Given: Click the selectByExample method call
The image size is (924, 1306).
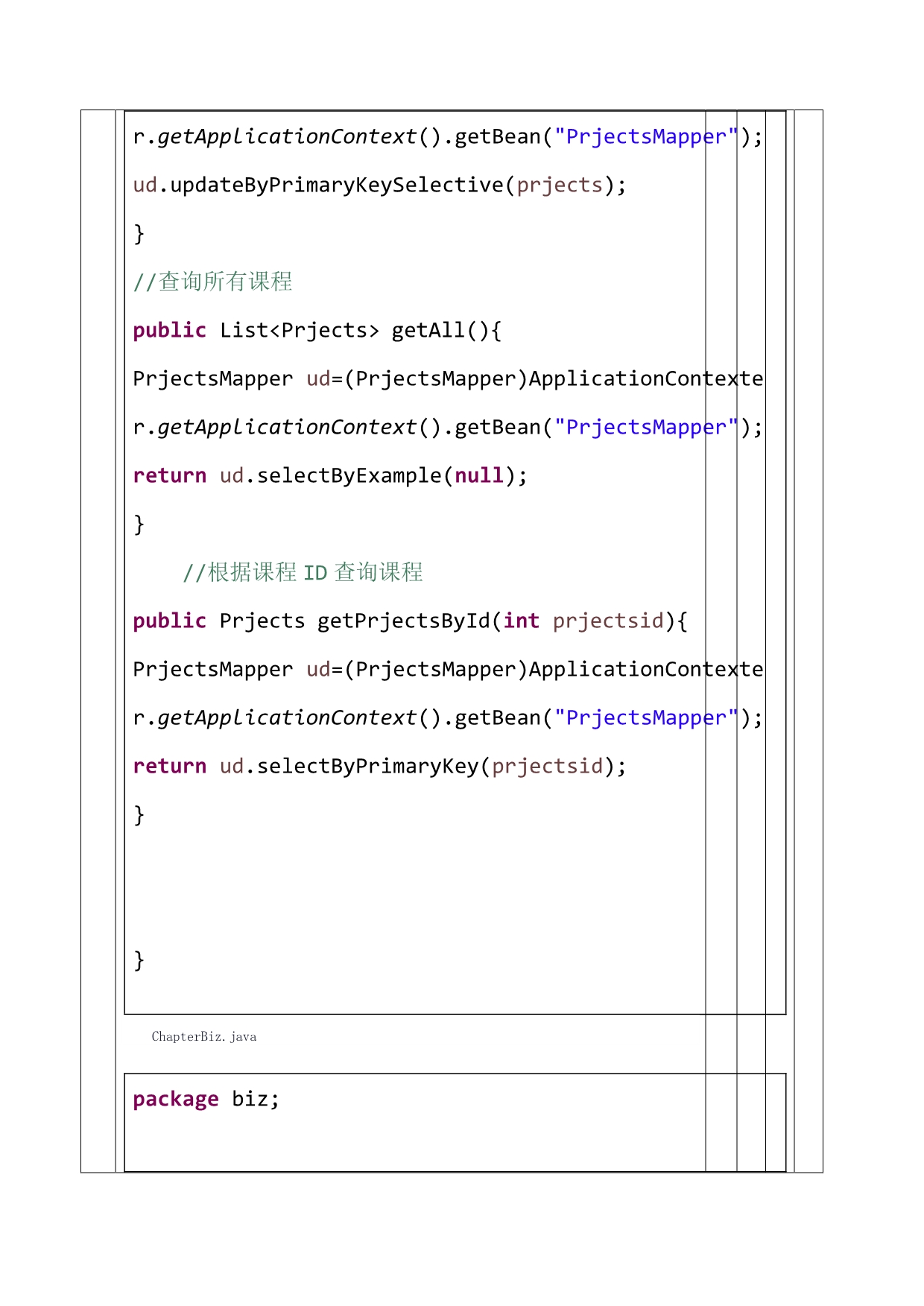Looking at the screenshot, I should [x=349, y=476].
